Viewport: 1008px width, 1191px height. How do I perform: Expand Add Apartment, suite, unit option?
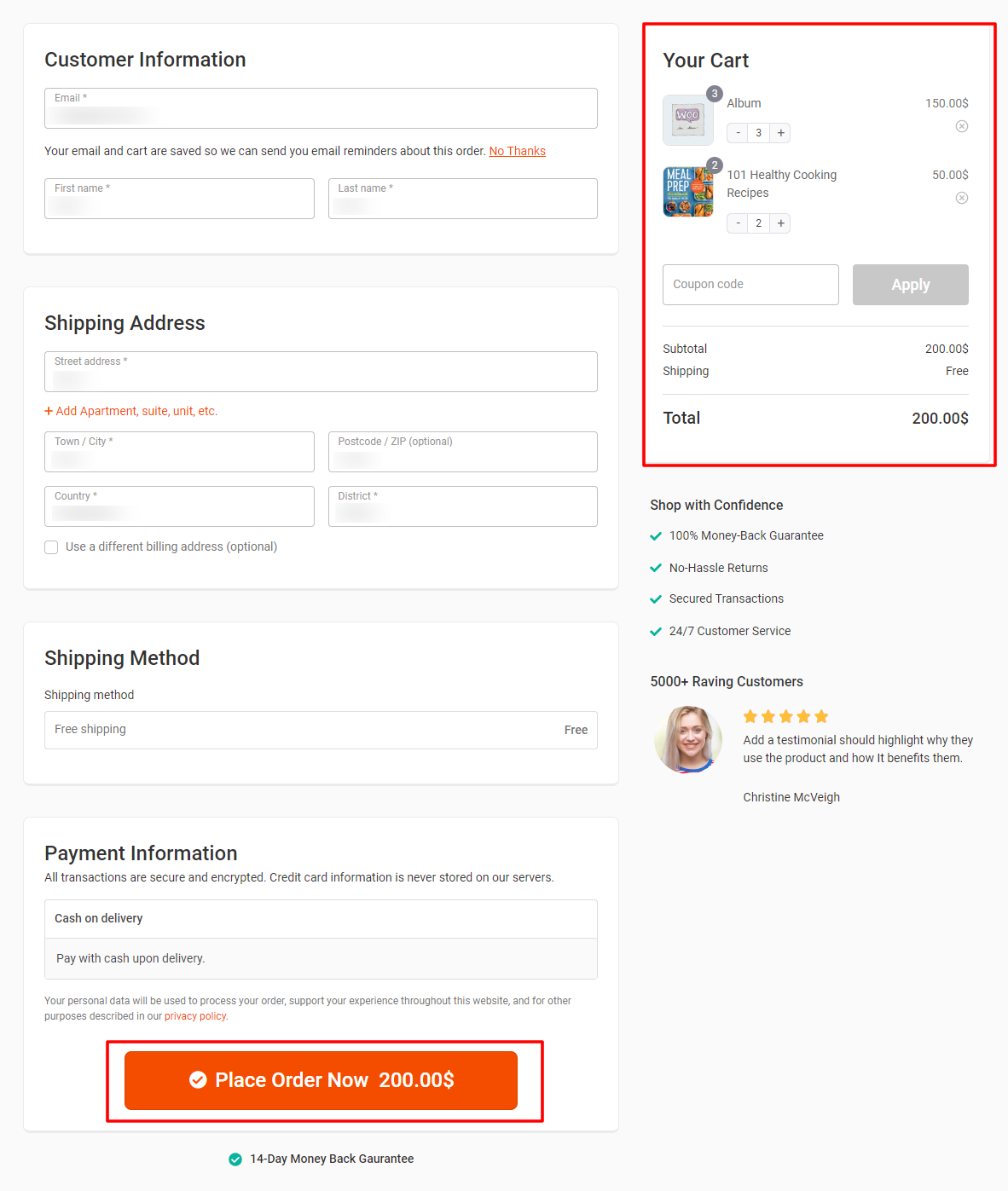click(131, 411)
